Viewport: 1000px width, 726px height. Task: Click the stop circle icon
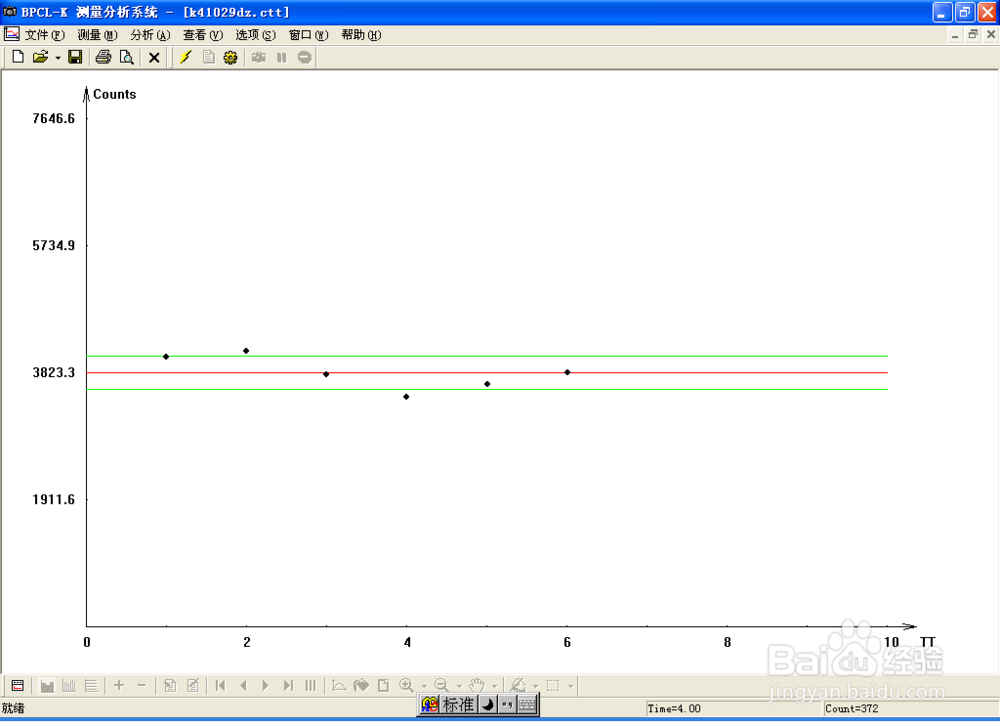(304, 57)
